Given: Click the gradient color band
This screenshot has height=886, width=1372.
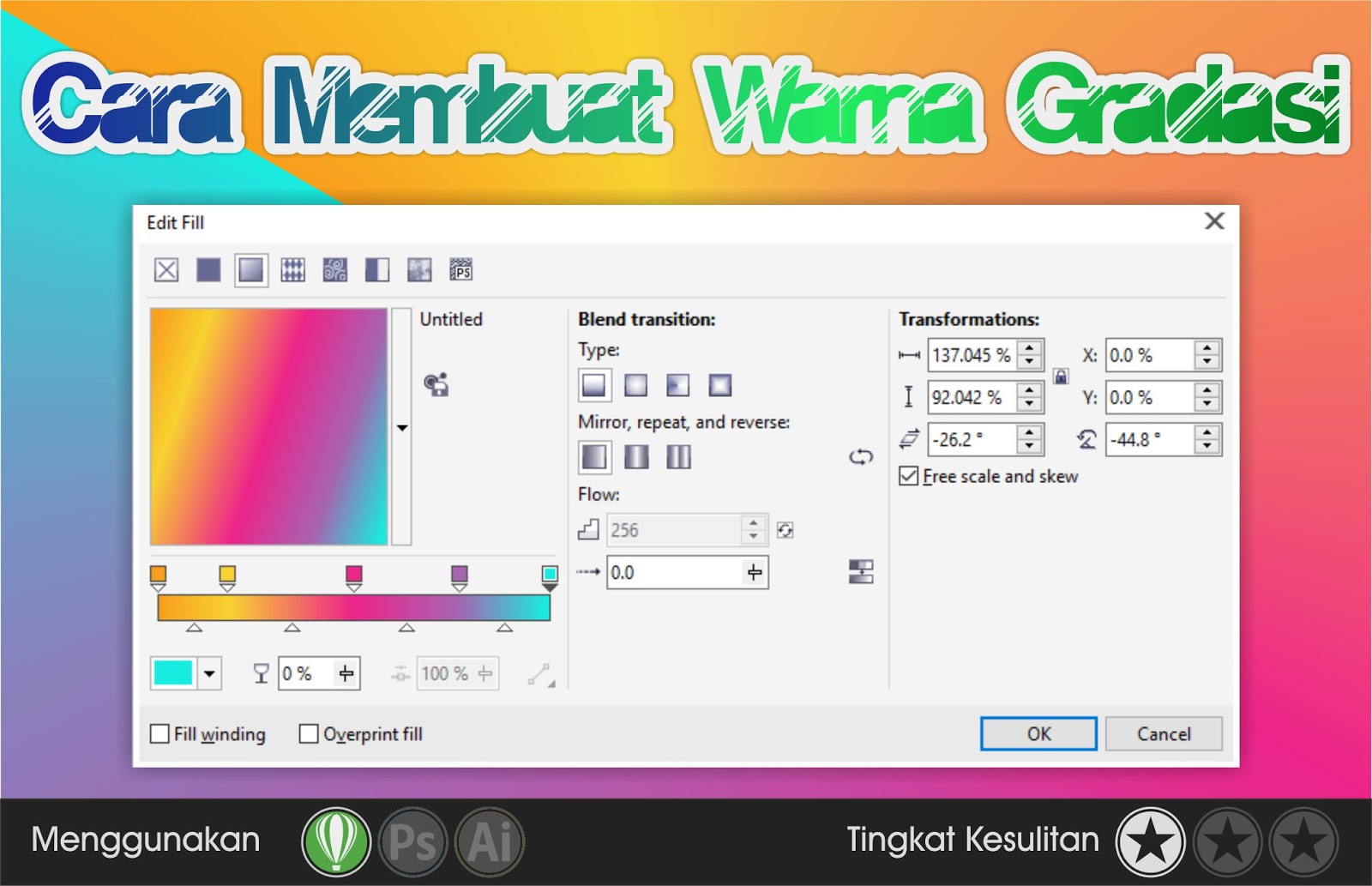Looking at the screenshot, I should 353,607.
